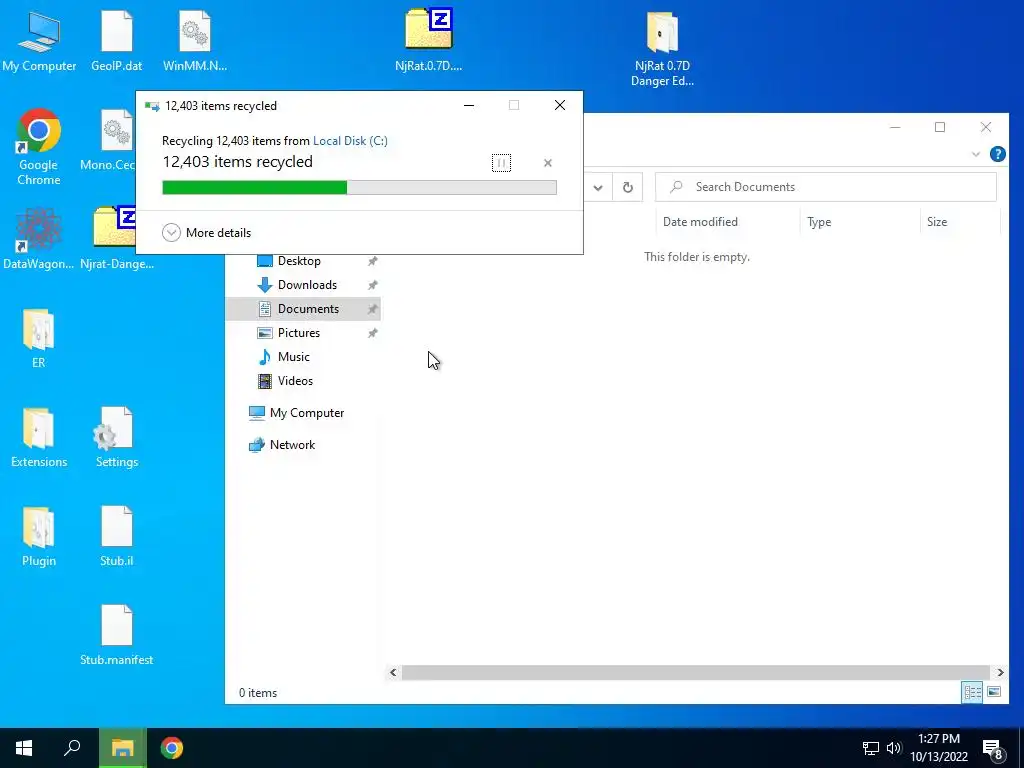Open DataWagon shortcut on desktop
1024x768 pixels.
coord(39,238)
